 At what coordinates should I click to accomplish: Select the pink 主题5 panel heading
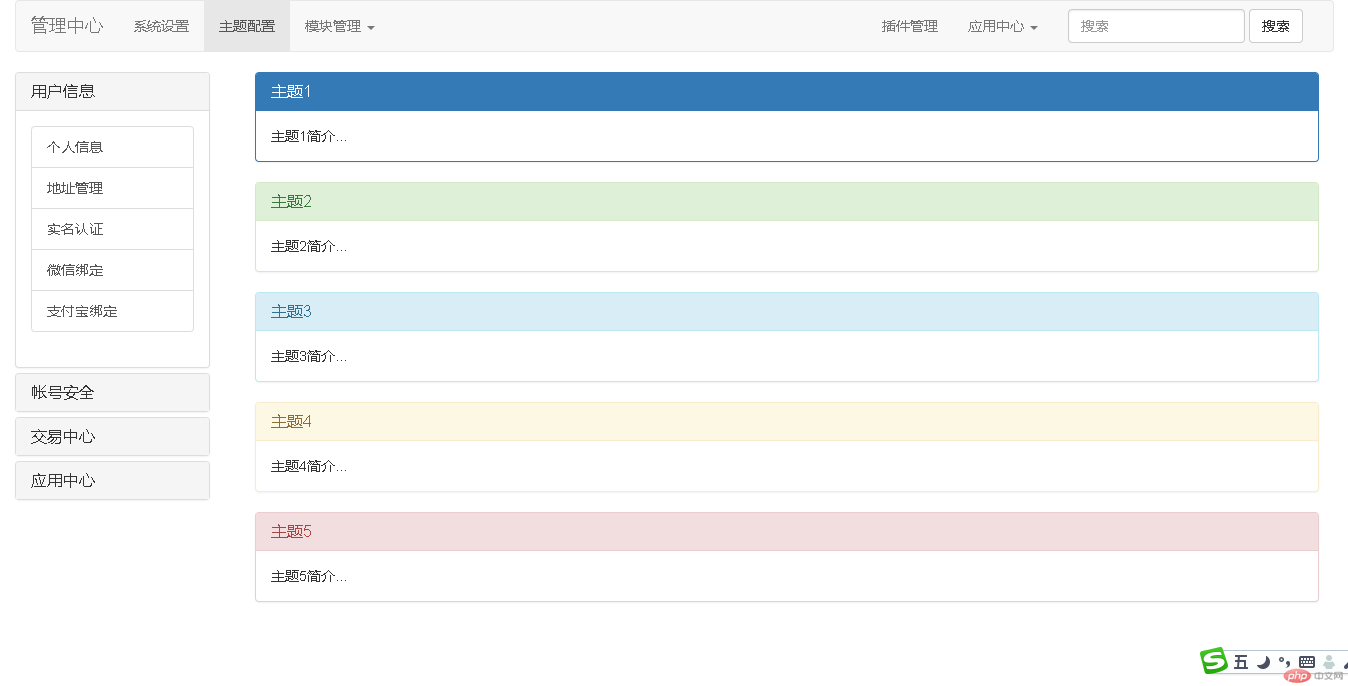pyautogui.click(x=787, y=531)
